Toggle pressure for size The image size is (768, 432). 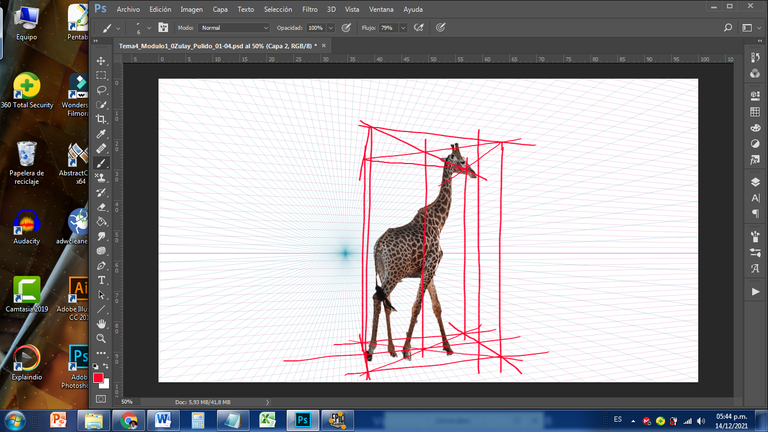tap(440, 28)
